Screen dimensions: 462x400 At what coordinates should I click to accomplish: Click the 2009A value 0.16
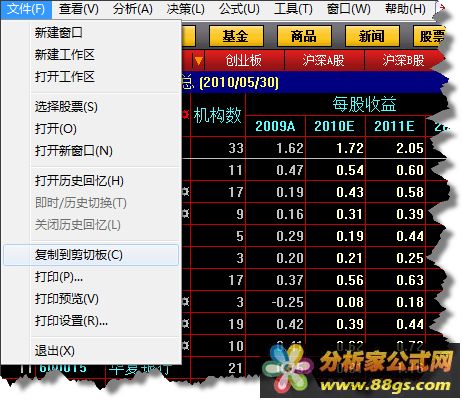[290, 214]
